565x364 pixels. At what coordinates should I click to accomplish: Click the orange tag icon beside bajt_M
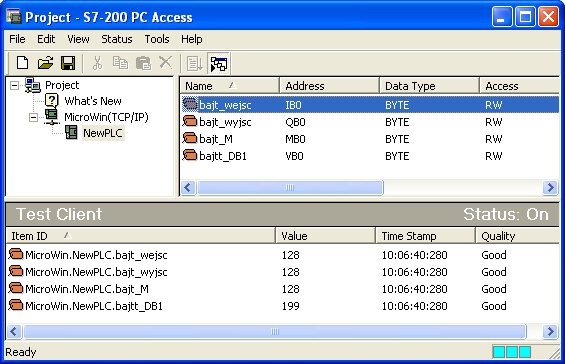coord(190,139)
